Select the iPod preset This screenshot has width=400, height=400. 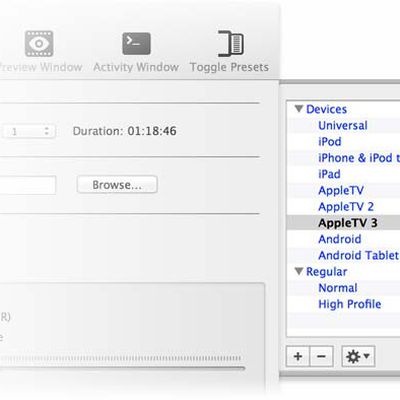tap(330, 142)
